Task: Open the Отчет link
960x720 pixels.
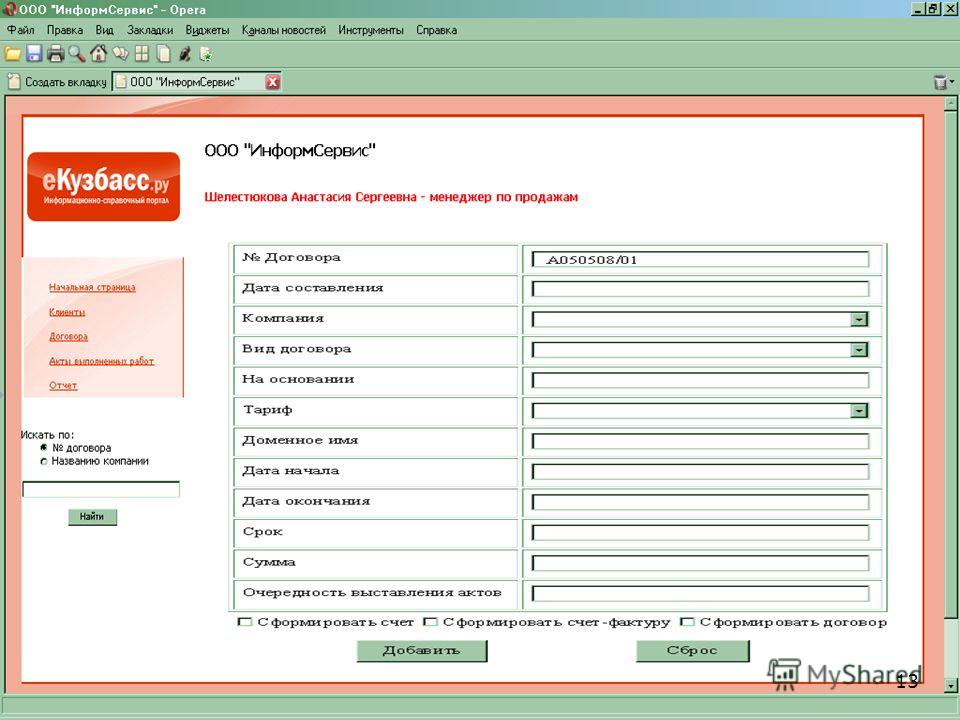Action: coord(64,386)
